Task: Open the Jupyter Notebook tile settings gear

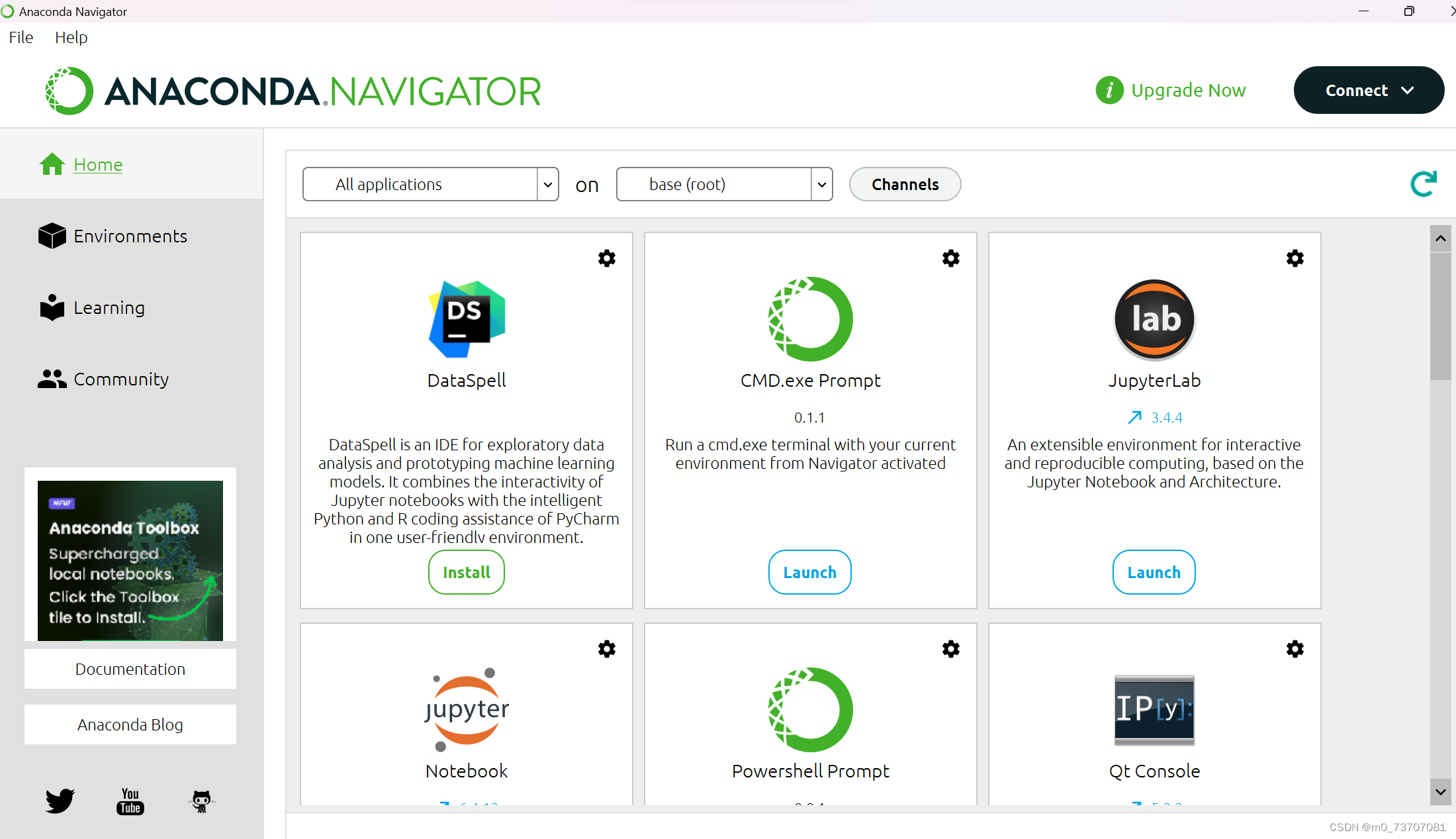Action: [x=606, y=649]
